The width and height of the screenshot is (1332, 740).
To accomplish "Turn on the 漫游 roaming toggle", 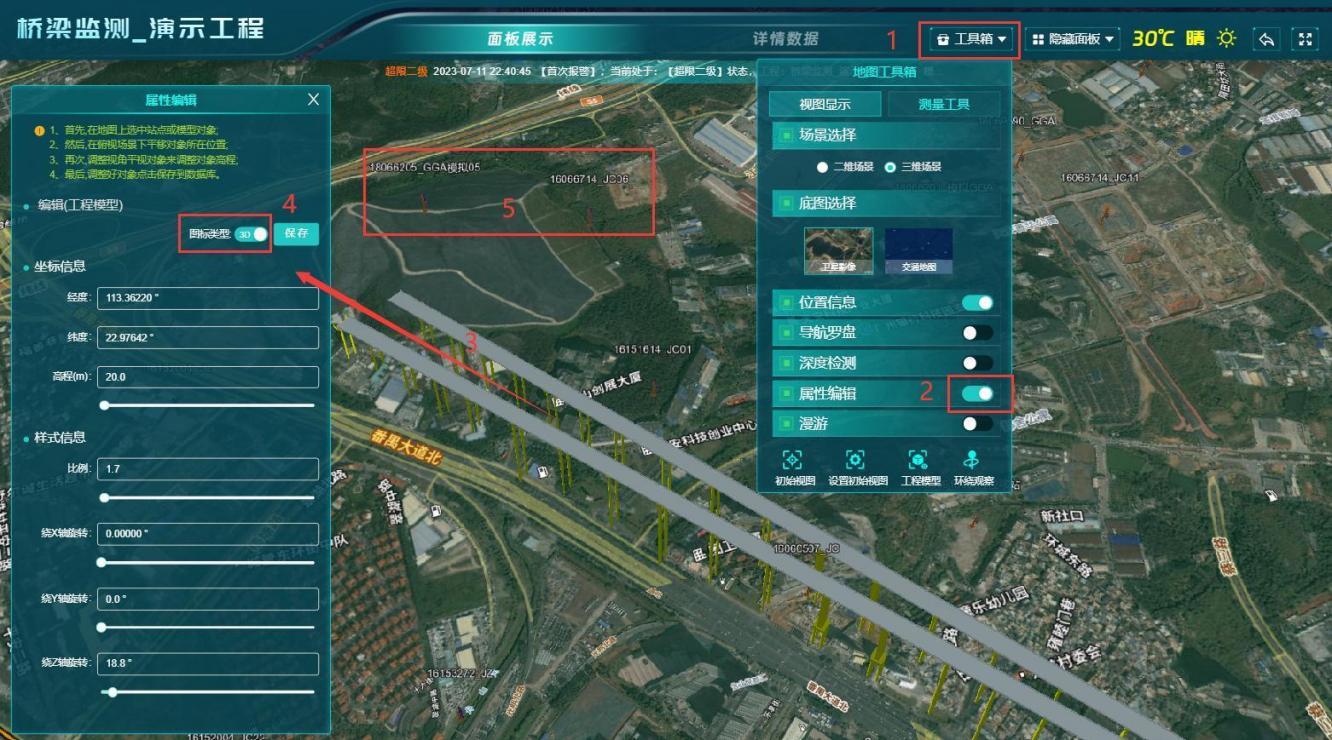I will [x=977, y=424].
